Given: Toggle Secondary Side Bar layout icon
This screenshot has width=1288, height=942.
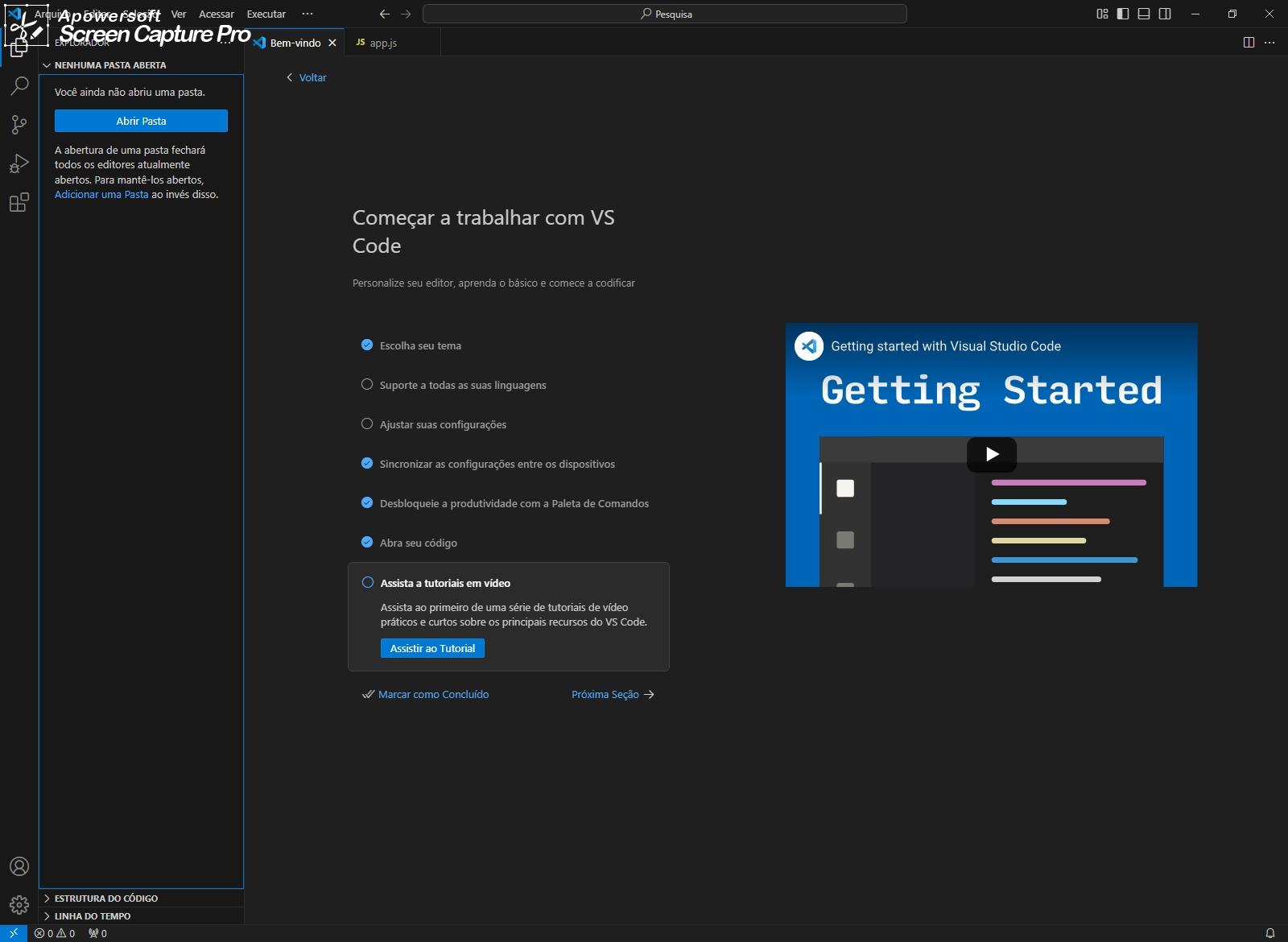Looking at the screenshot, I should [x=1165, y=14].
